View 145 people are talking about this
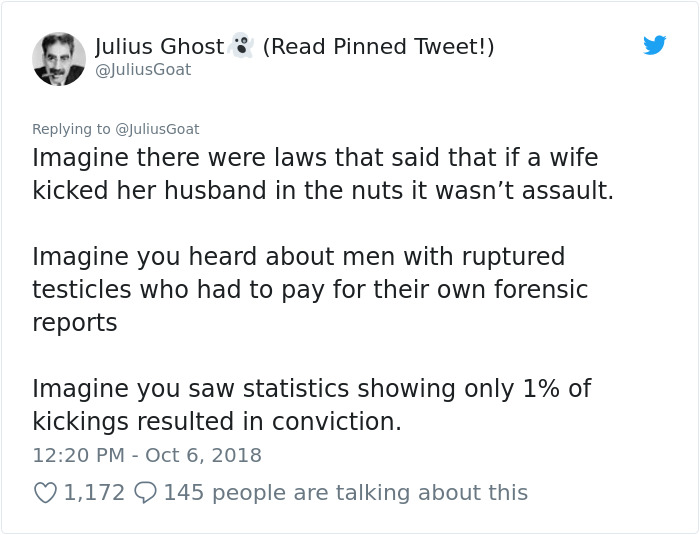 coord(345,492)
